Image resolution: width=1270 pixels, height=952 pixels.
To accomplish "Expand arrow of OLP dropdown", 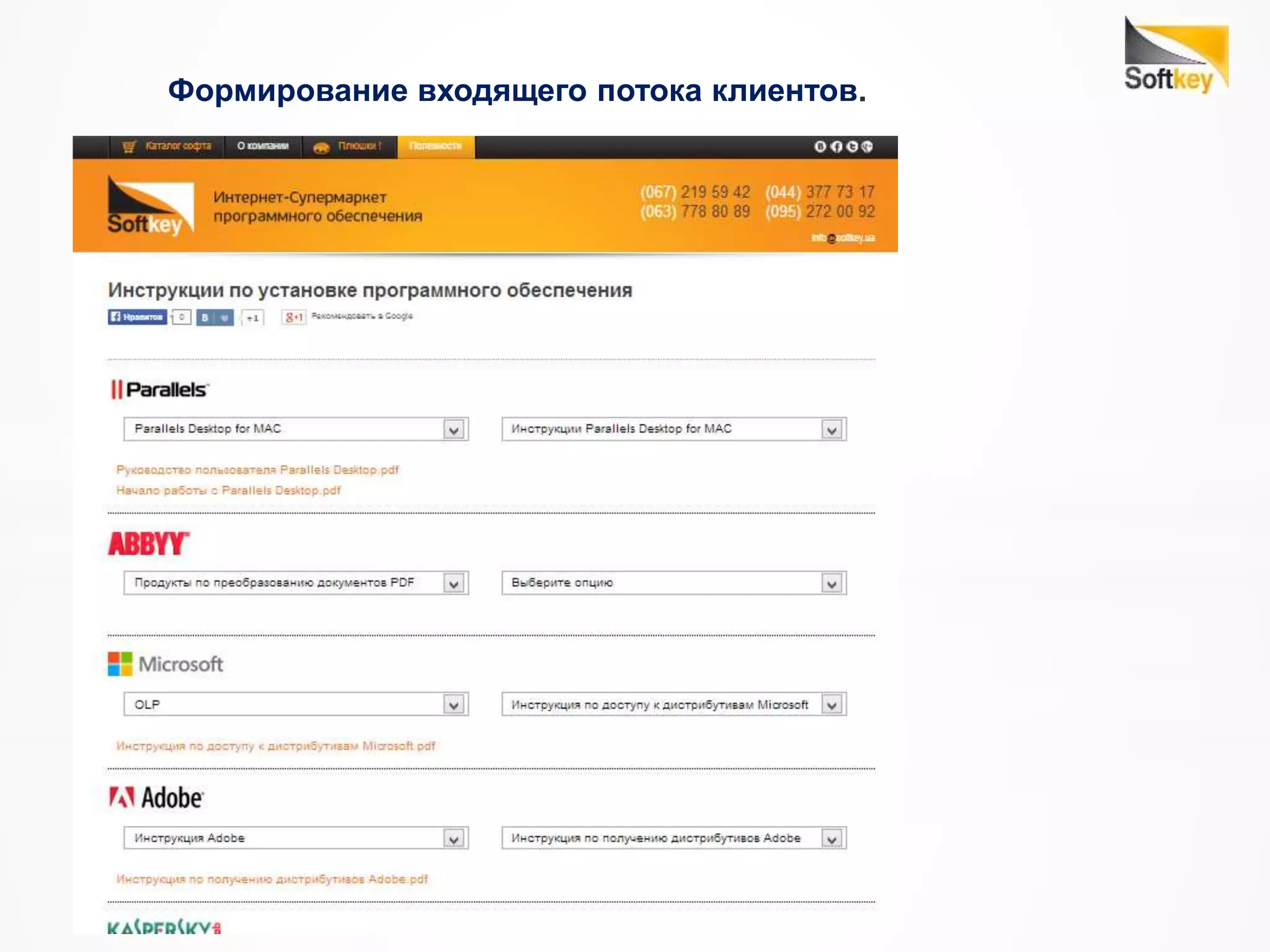I will click(454, 705).
